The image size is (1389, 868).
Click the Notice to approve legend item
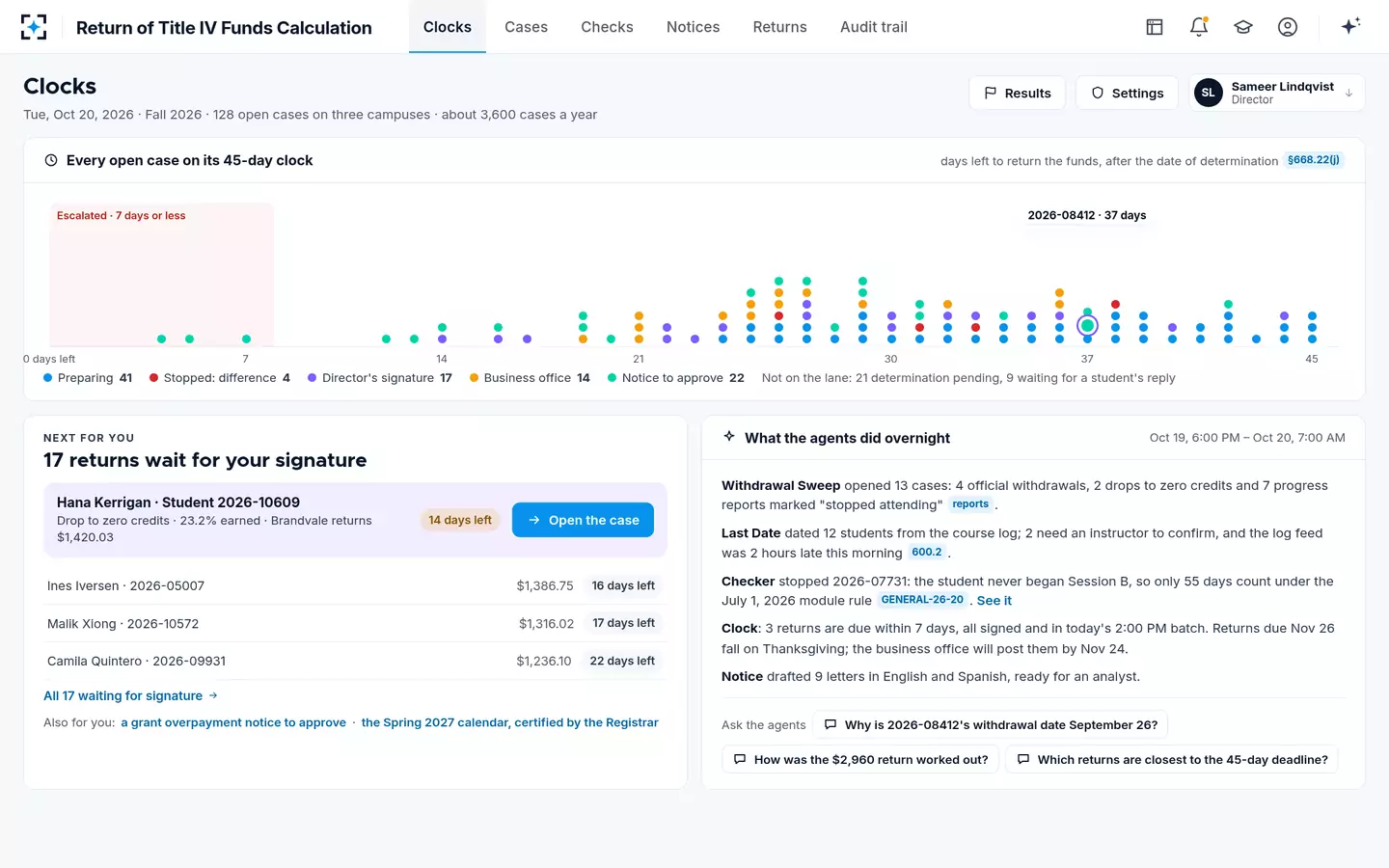tap(675, 378)
